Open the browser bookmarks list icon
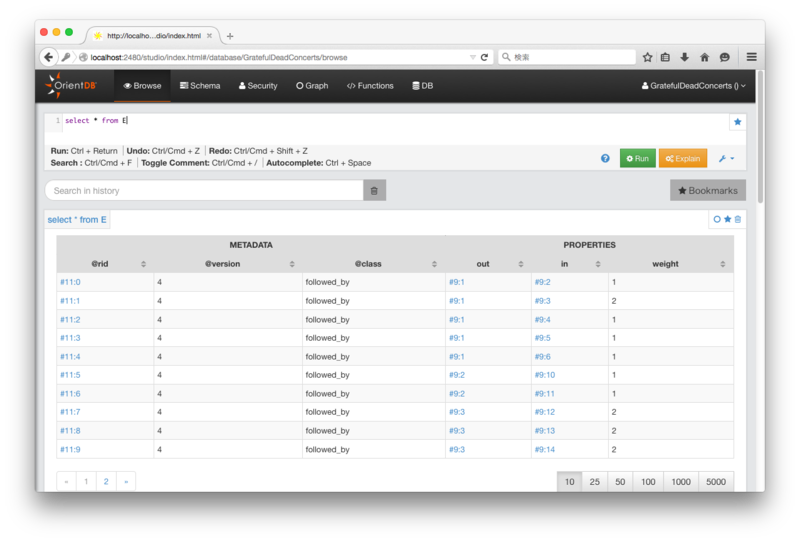This screenshot has width=800, height=542. tap(665, 57)
